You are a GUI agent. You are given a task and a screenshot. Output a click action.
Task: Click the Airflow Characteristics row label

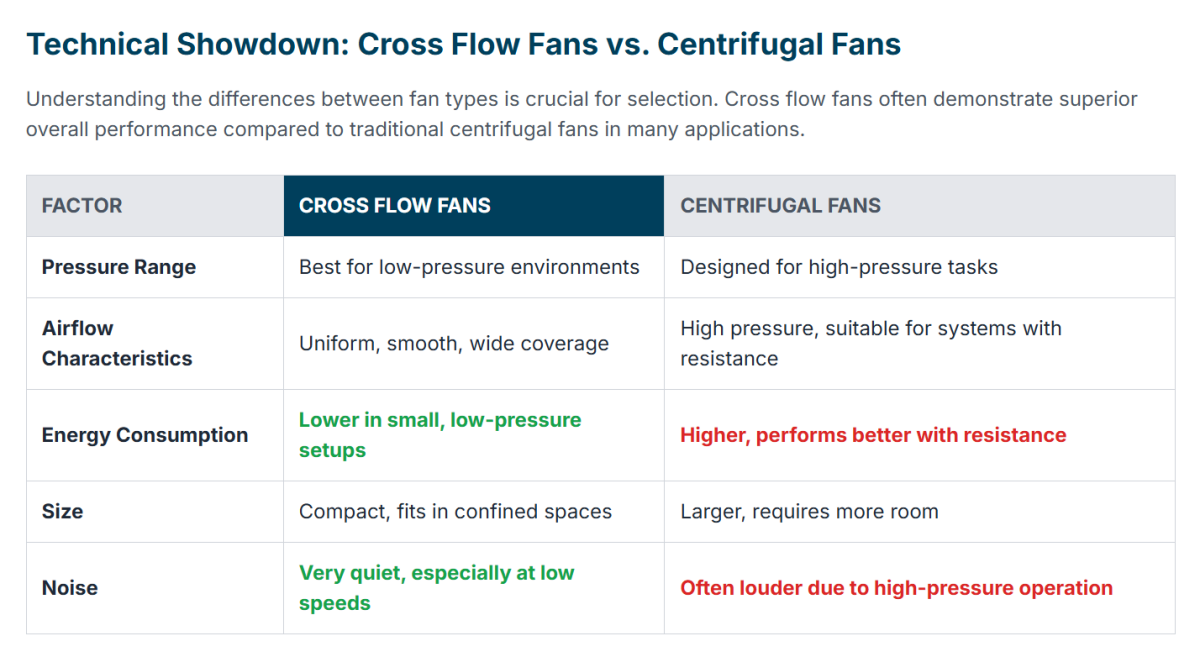(117, 343)
